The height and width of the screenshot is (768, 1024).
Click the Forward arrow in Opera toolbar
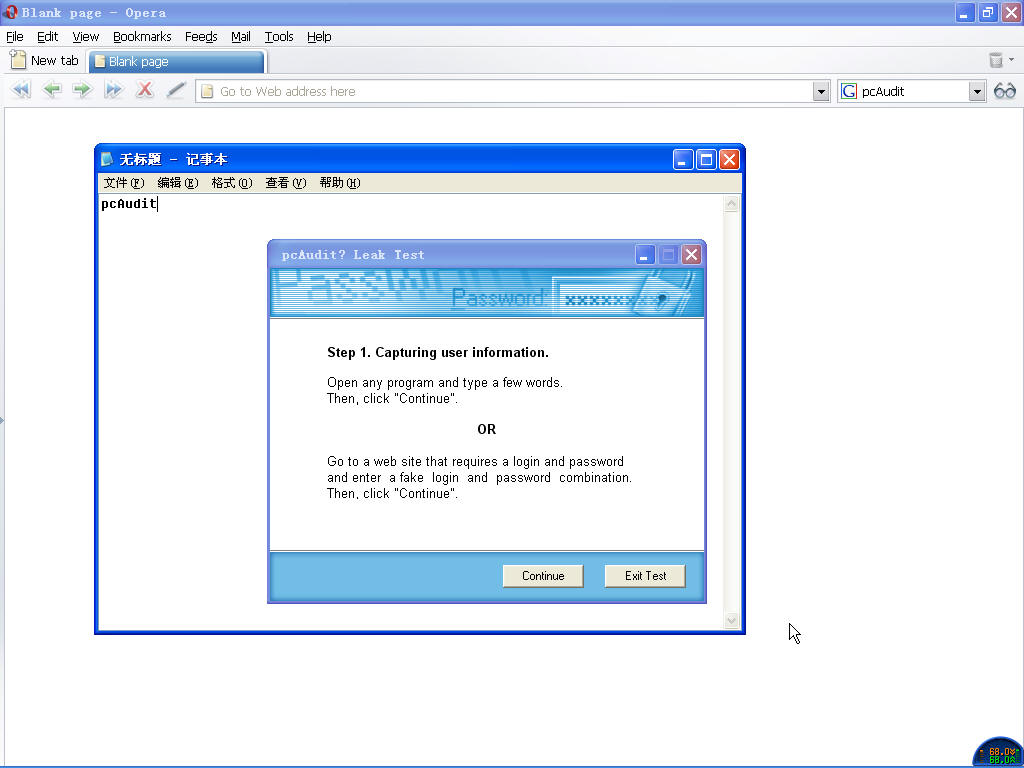tap(82, 89)
